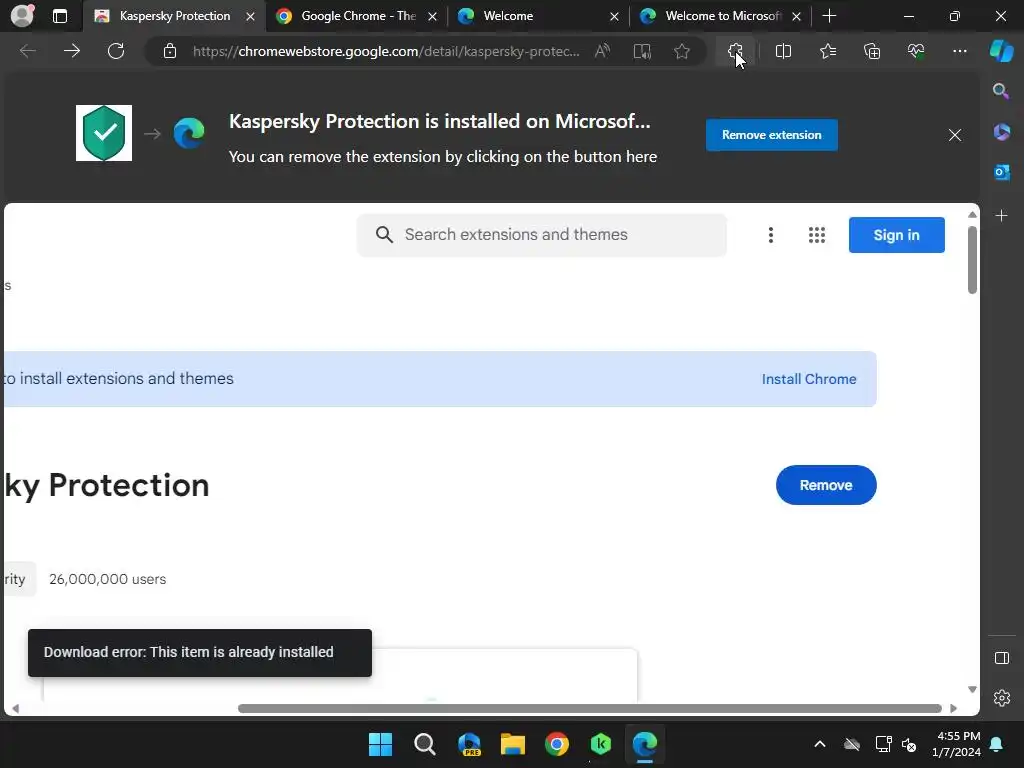Click the horizontal scrollbar thumb

click(590, 709)
